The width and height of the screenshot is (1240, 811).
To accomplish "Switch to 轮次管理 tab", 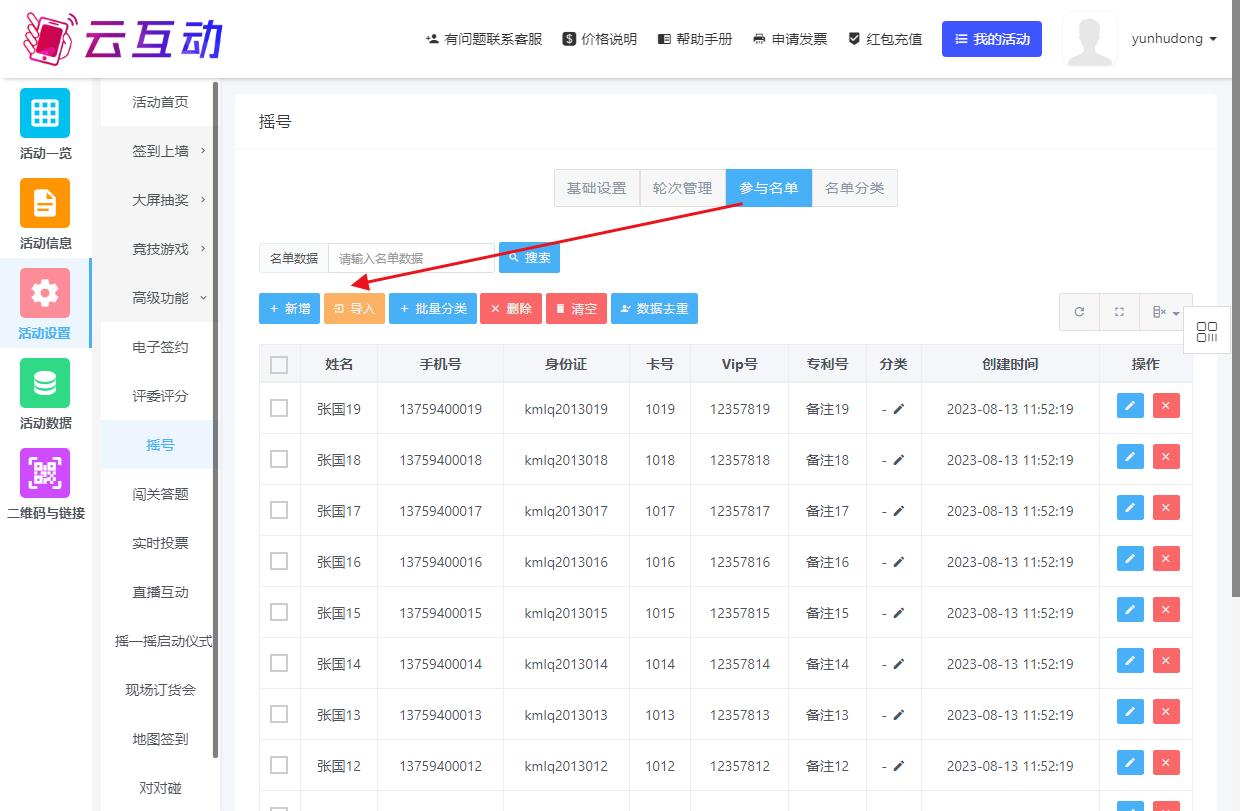I will tap(683, 188).
